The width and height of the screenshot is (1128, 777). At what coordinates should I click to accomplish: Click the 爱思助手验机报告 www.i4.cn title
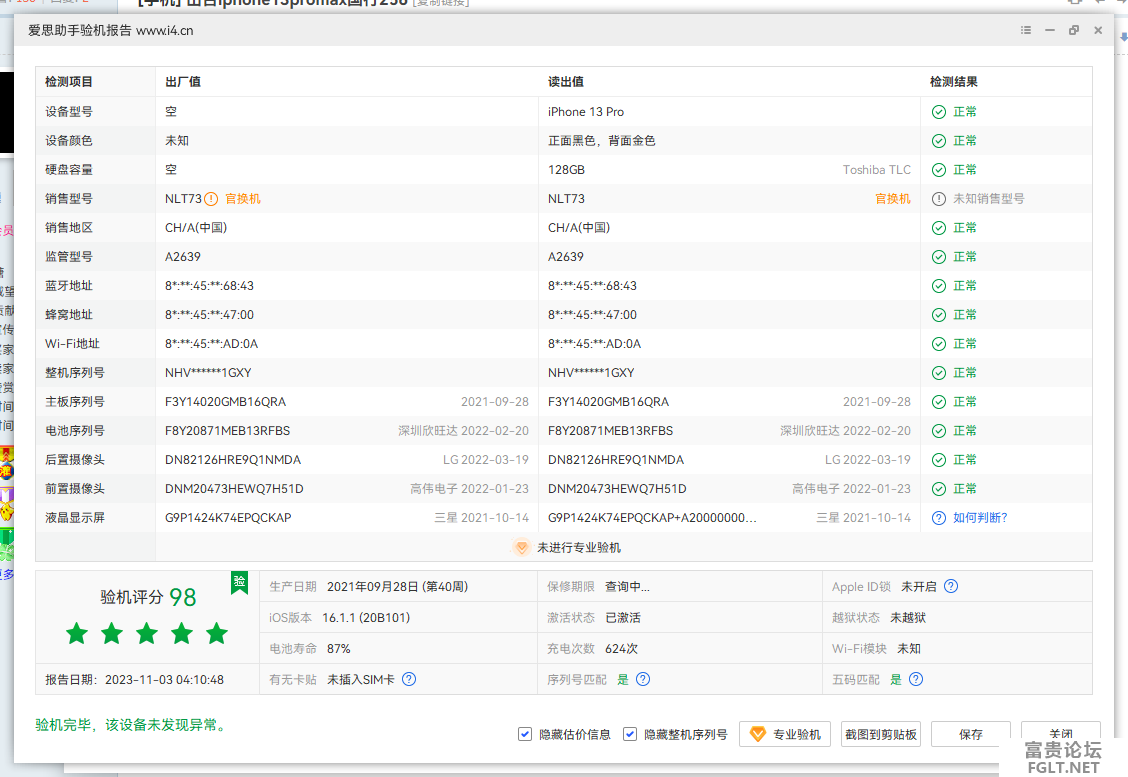point(111,30)
